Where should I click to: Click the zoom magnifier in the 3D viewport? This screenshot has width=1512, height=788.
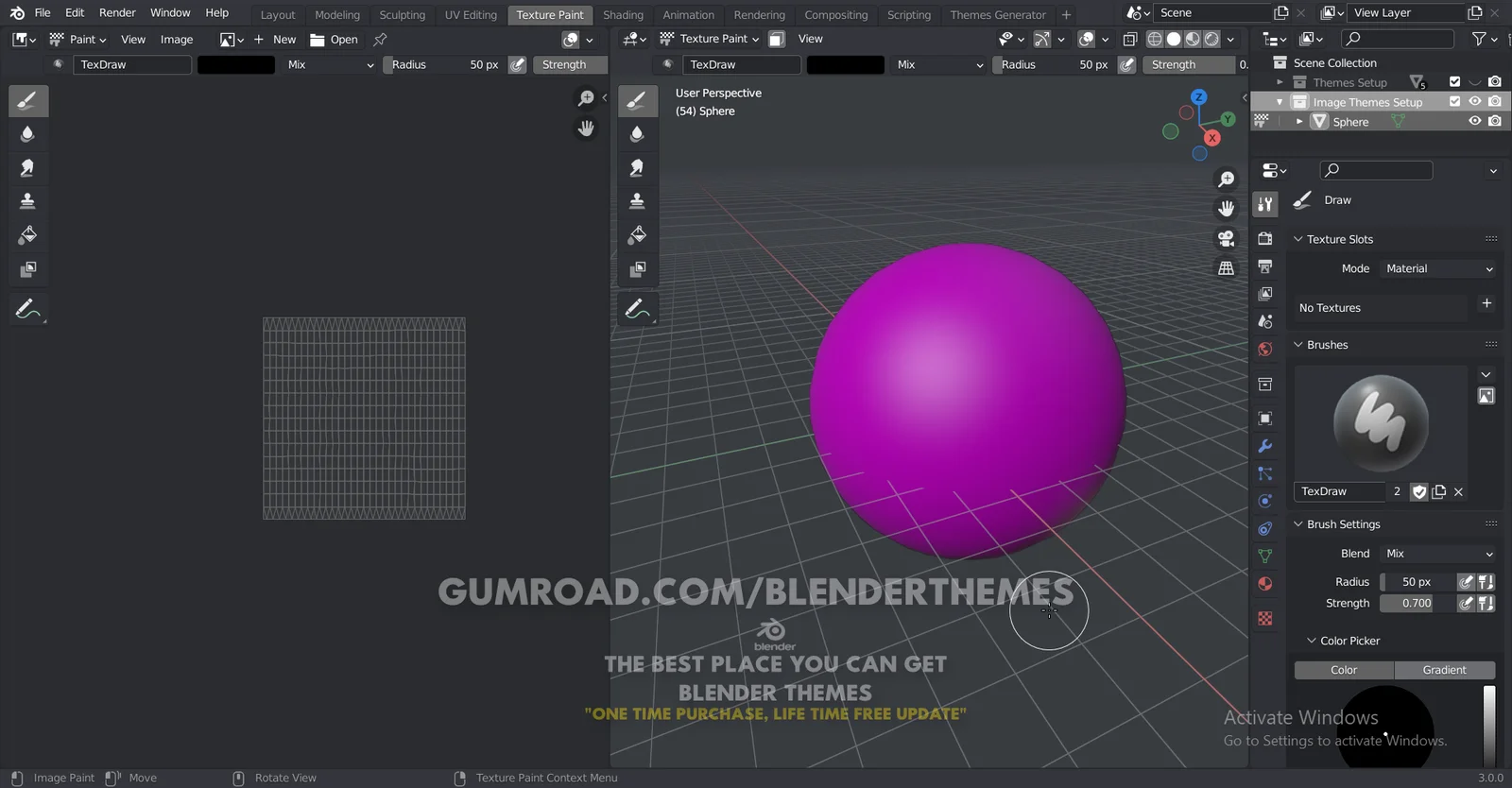[1226, 179]
